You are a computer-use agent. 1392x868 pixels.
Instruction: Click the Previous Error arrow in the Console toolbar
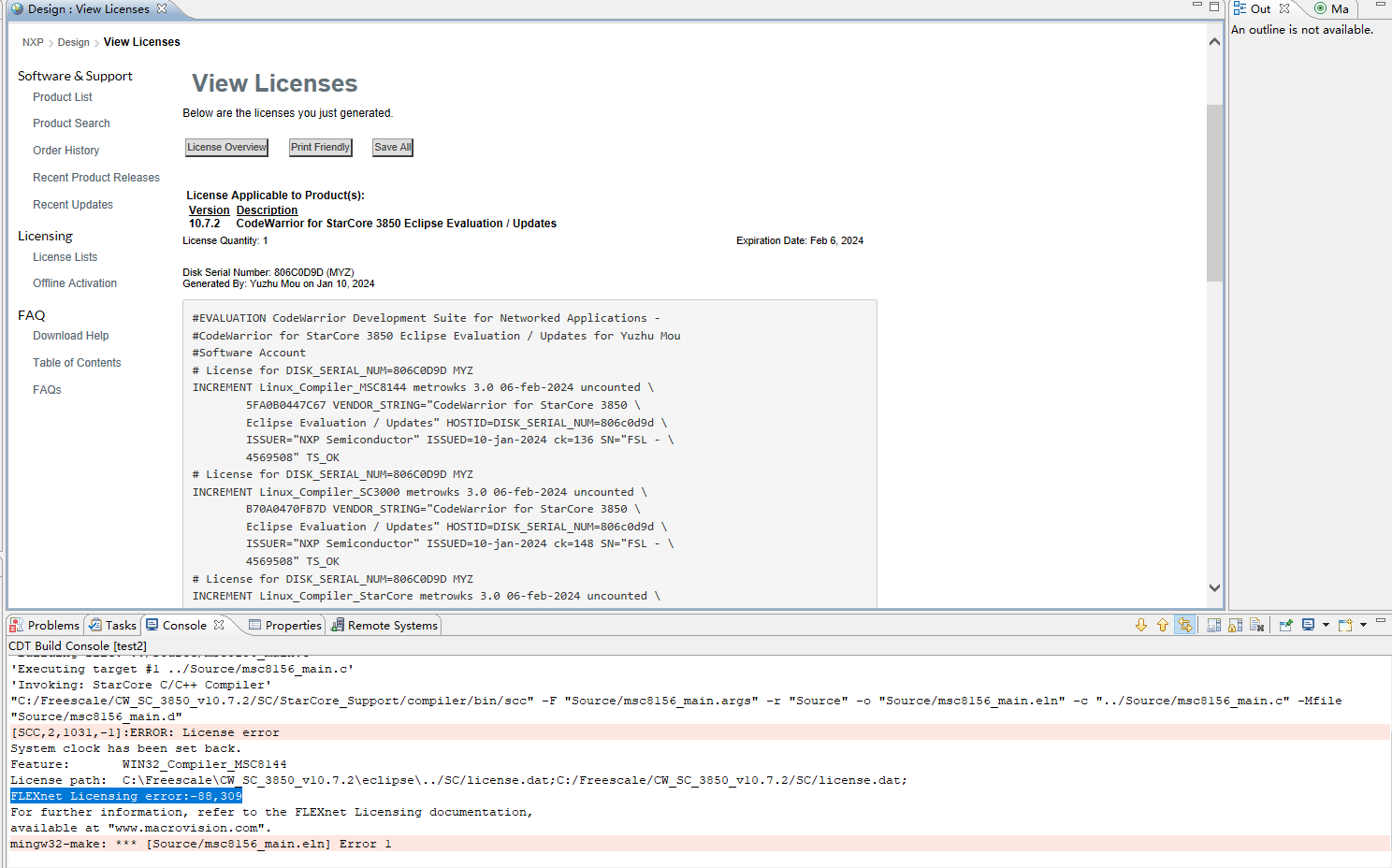coord(1163,625)
